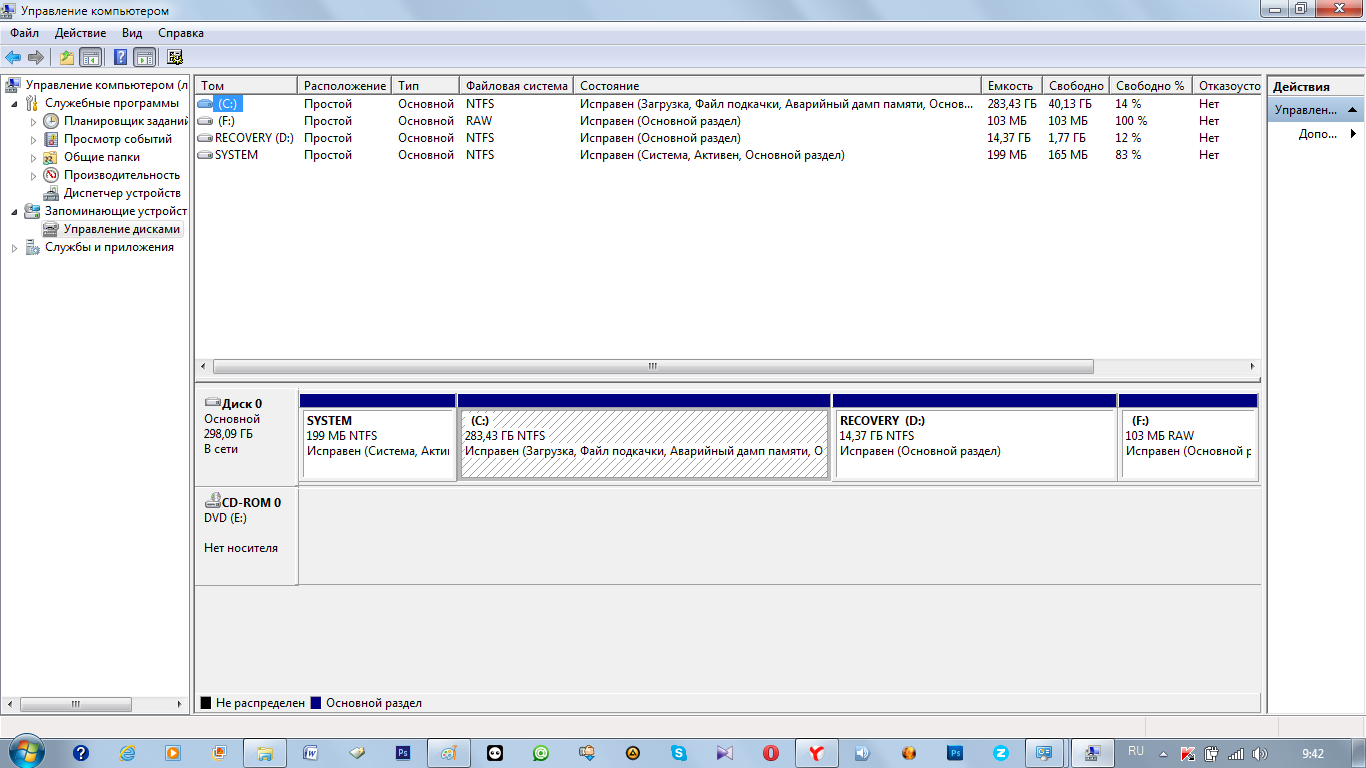Click the rightmost toolbar icon after Action pane

coord(175,57)
